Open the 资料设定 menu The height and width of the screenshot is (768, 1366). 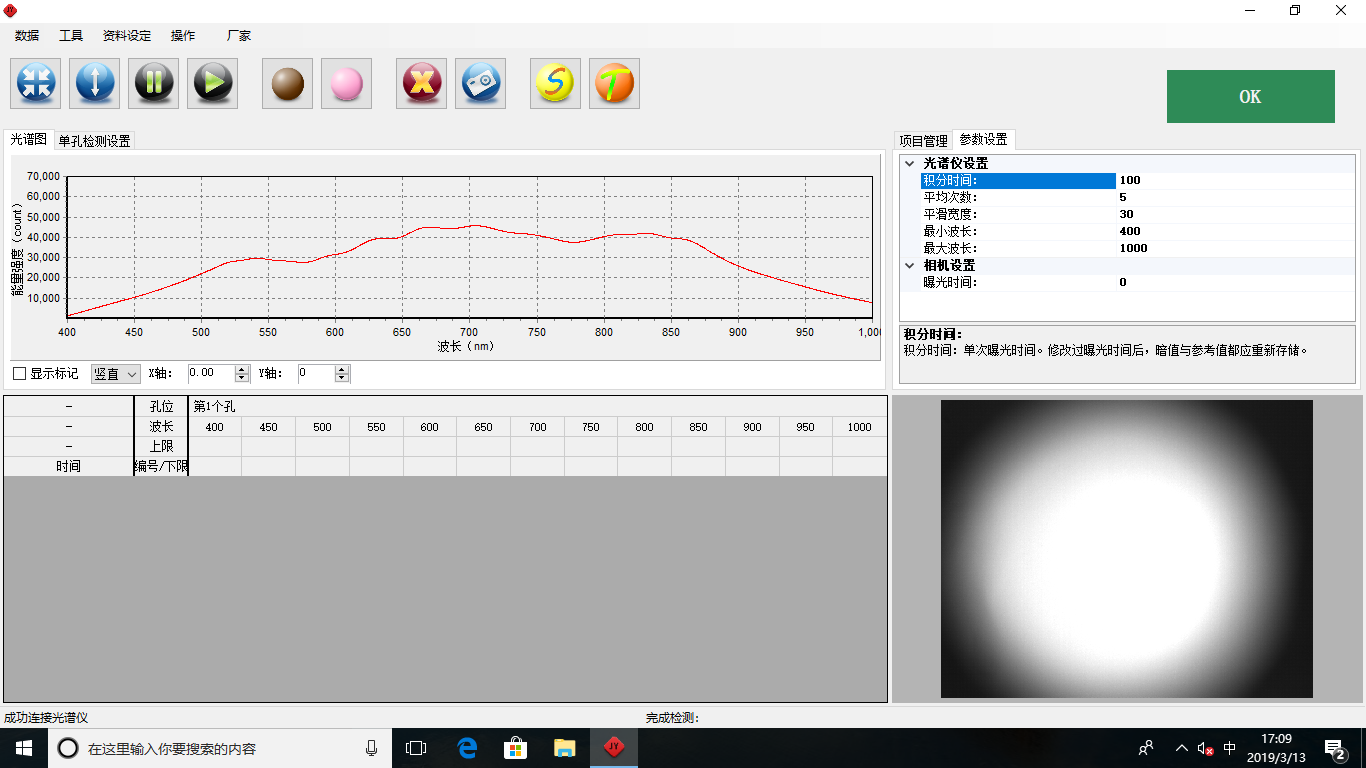[127, 36]
